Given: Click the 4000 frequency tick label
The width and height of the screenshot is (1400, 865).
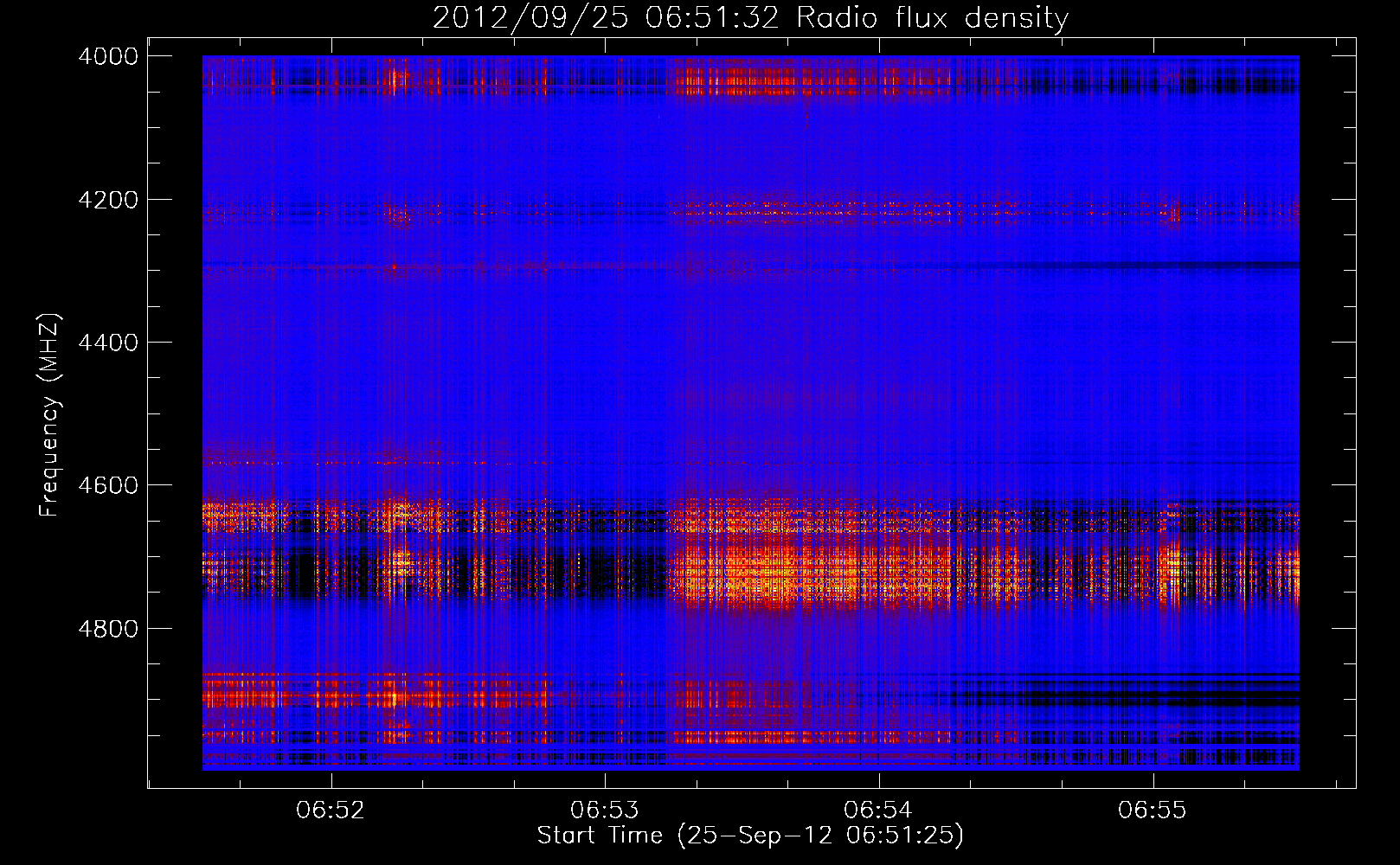Looking at the screenshot, I should 108,56.
